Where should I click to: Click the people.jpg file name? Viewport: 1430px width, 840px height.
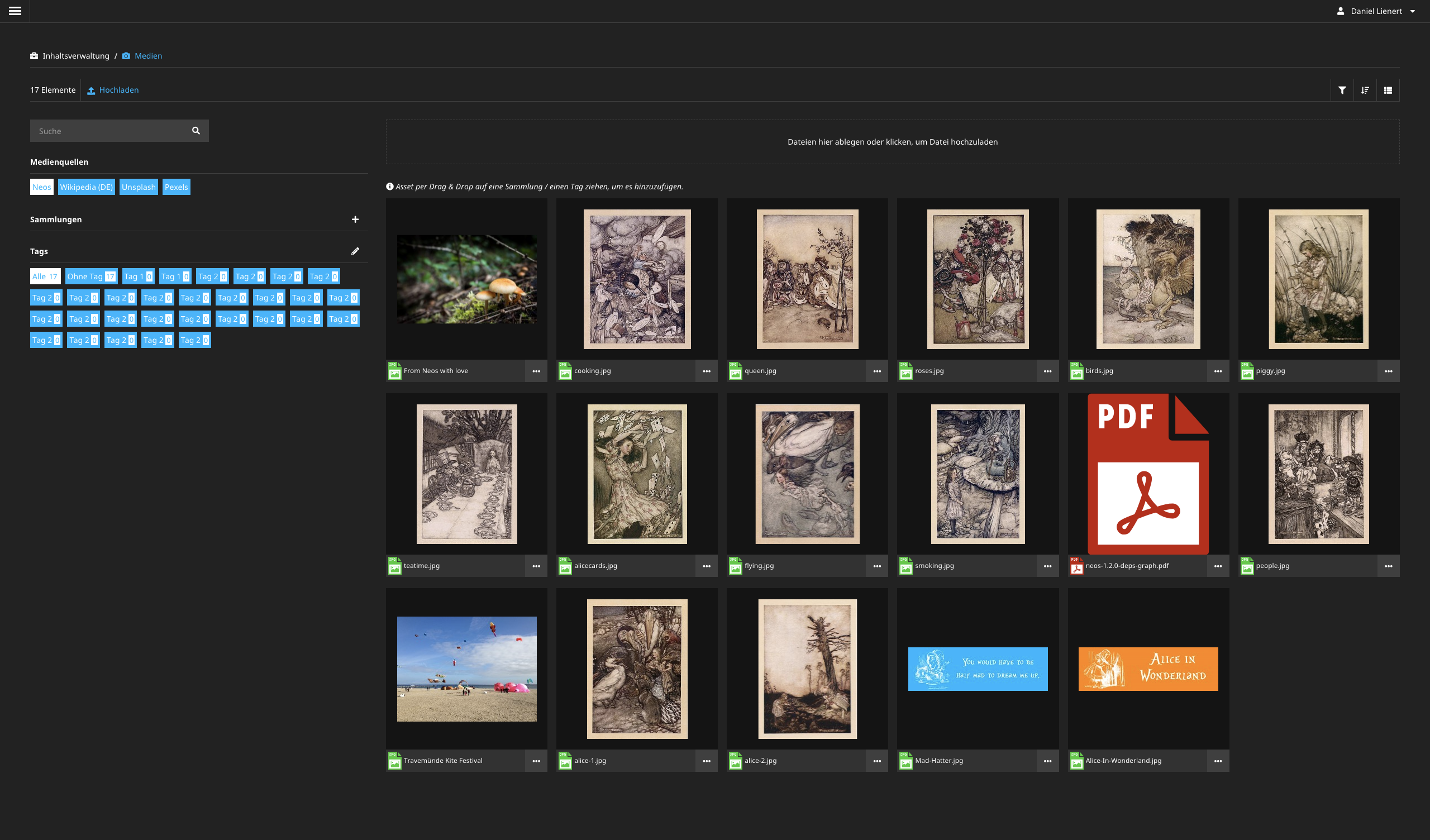pyautogui.click(x=1273, y=566)
